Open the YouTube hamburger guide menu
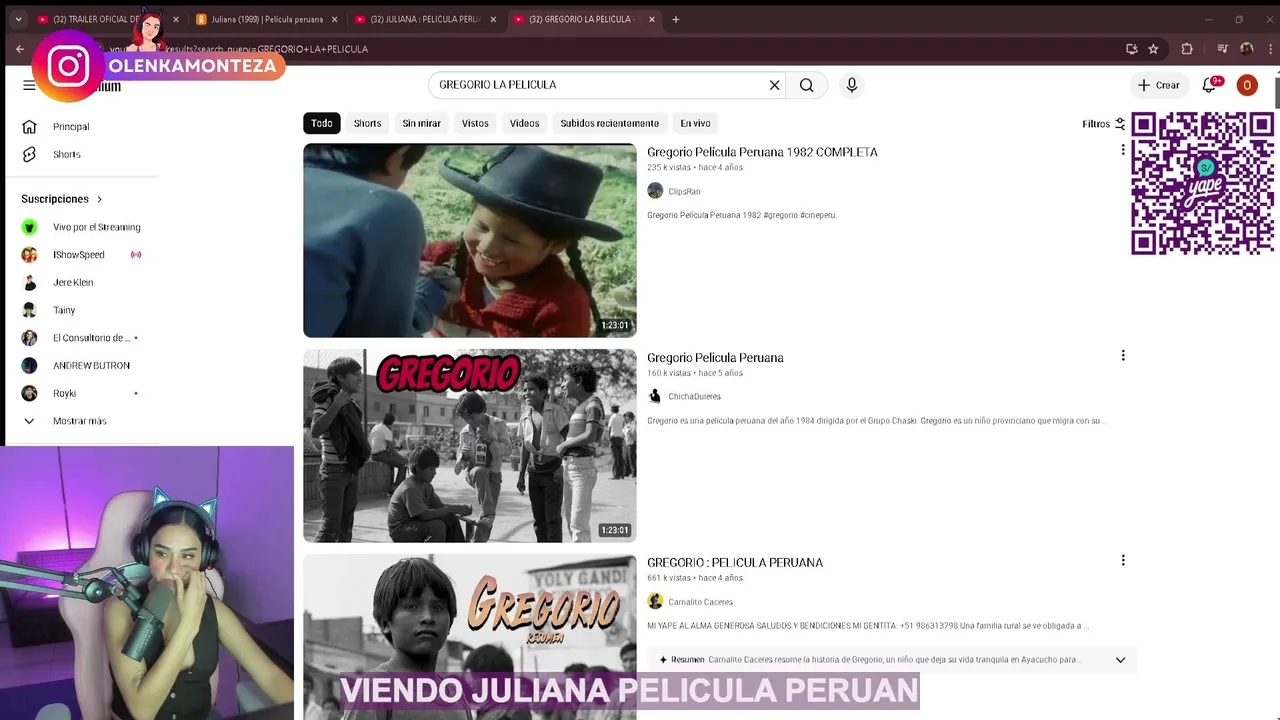Image resolution: width=1280 pixels, height=720 pixels. (29, 85)
